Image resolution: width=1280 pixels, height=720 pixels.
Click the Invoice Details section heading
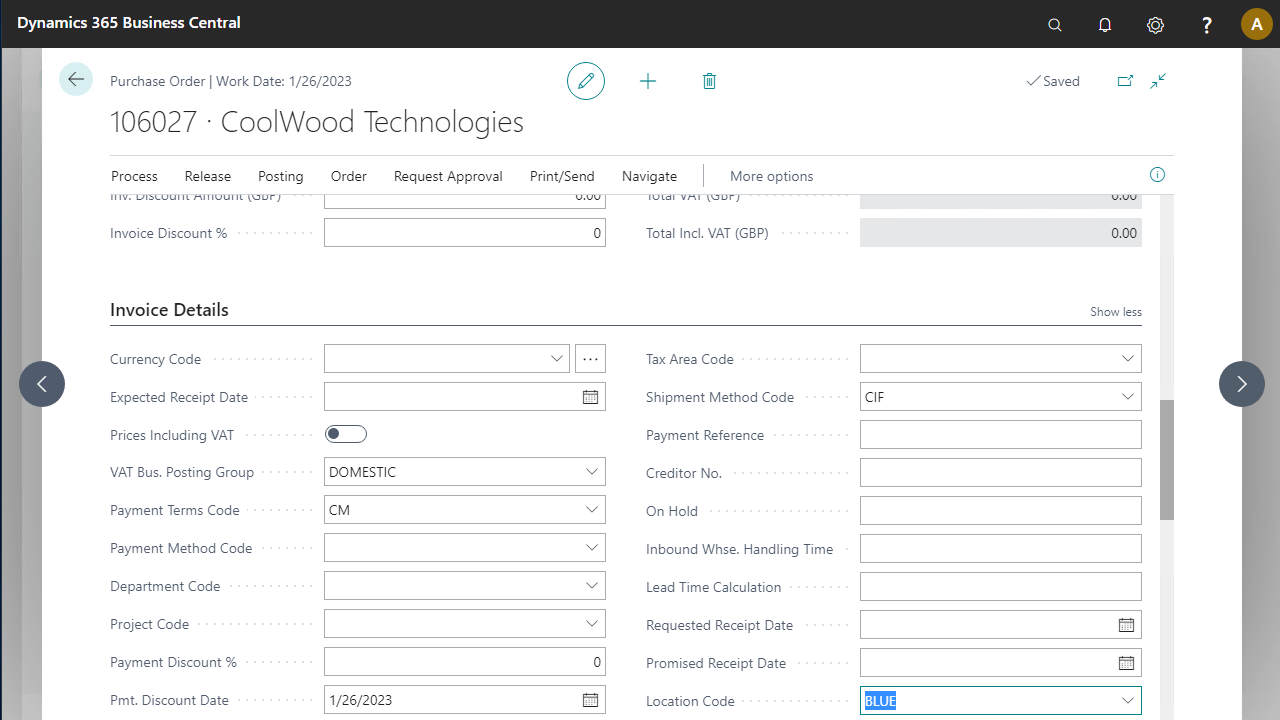coord(169,310)
